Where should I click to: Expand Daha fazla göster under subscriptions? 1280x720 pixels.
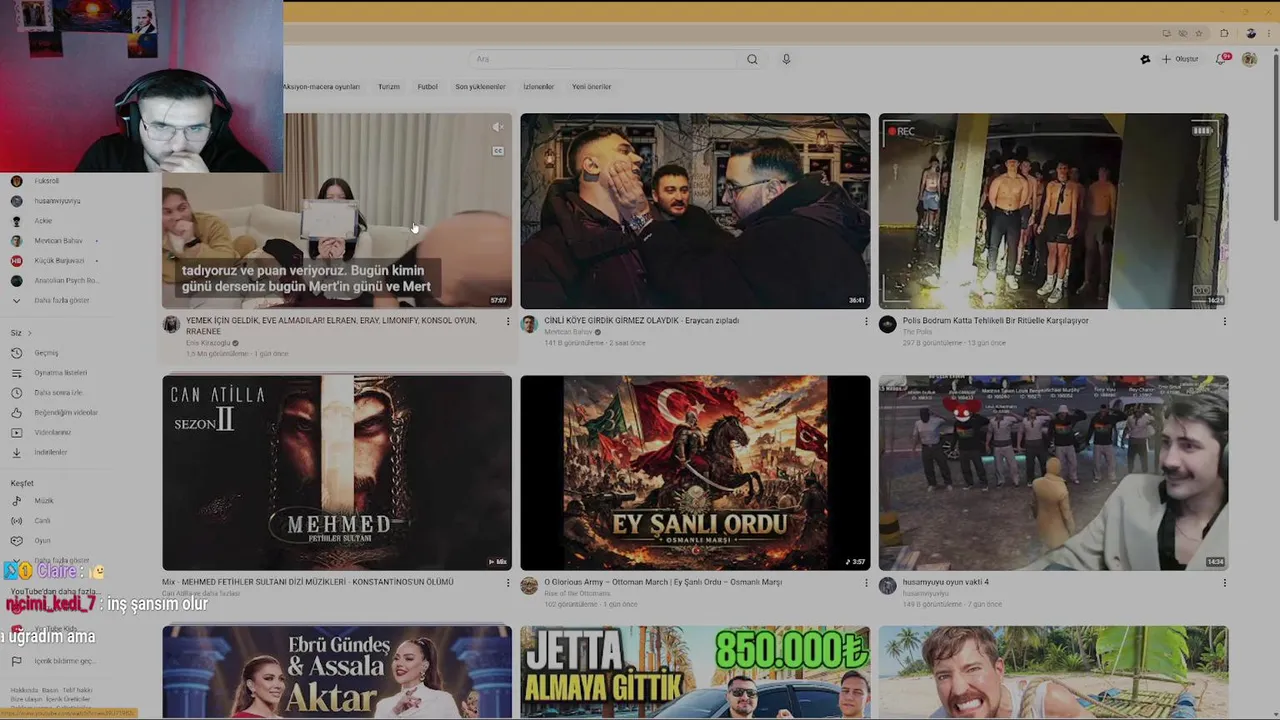point(60,300)
